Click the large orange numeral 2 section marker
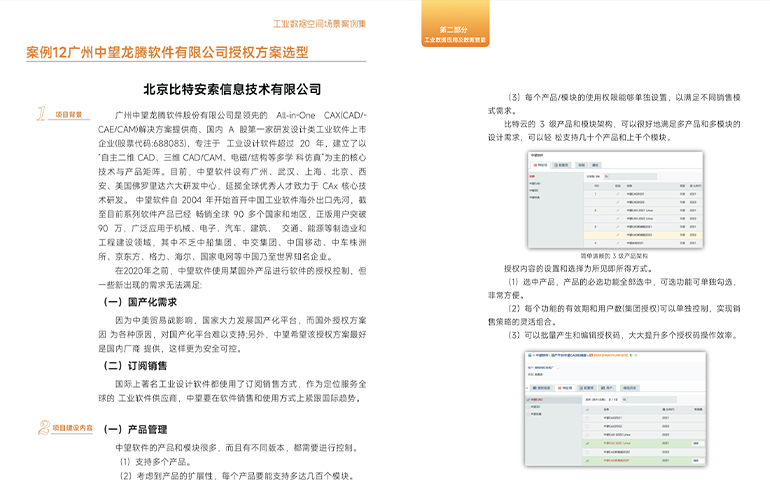 click(44, 427)
